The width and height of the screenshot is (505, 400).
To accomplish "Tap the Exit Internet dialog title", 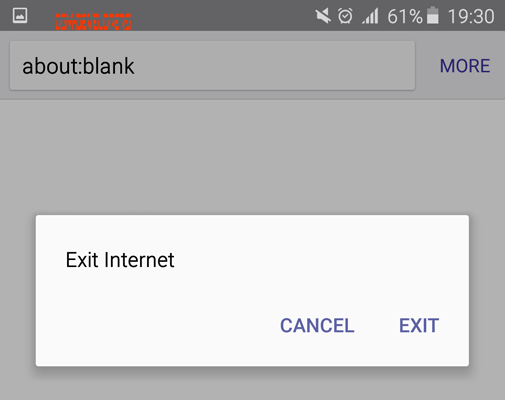I will 120,260.
